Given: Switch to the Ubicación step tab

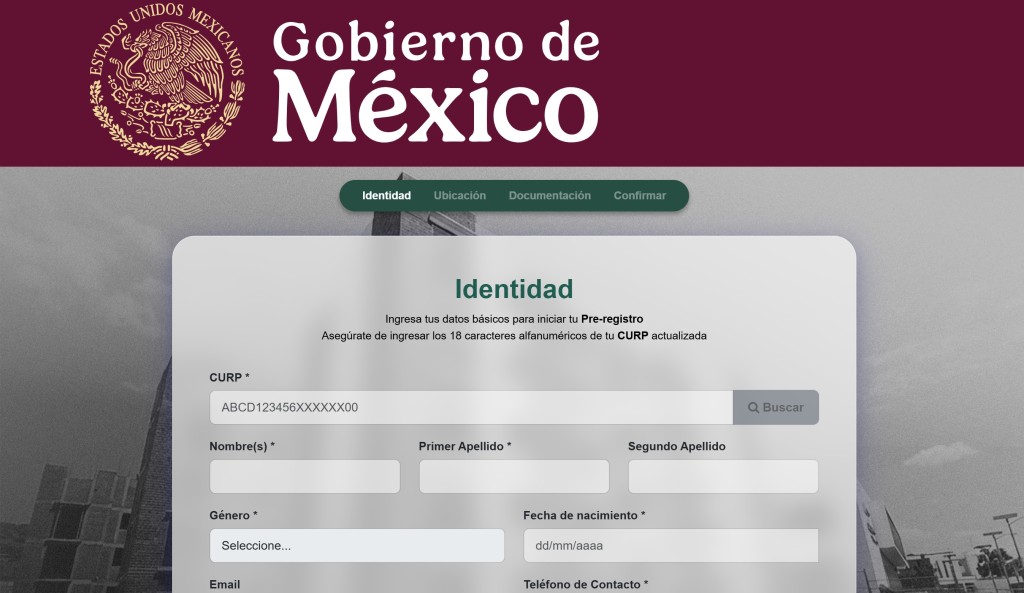Looking at the screenshot, I should [460, 195].
